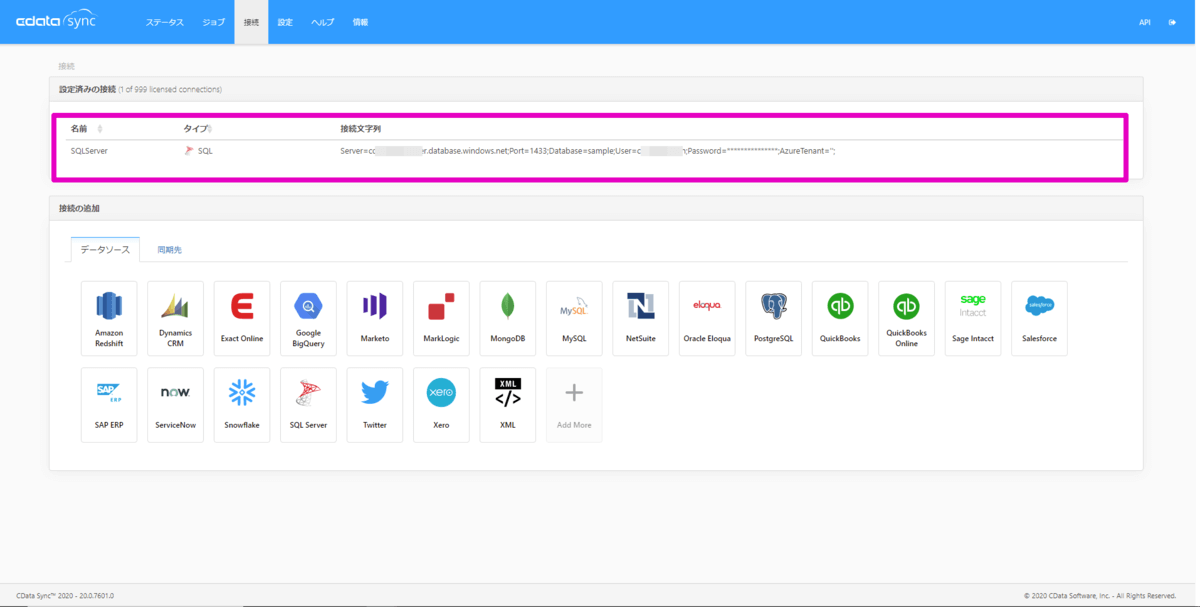Add a Dynamics CRM connection
Screen dimensions: 1200x607
coord(175,318)
